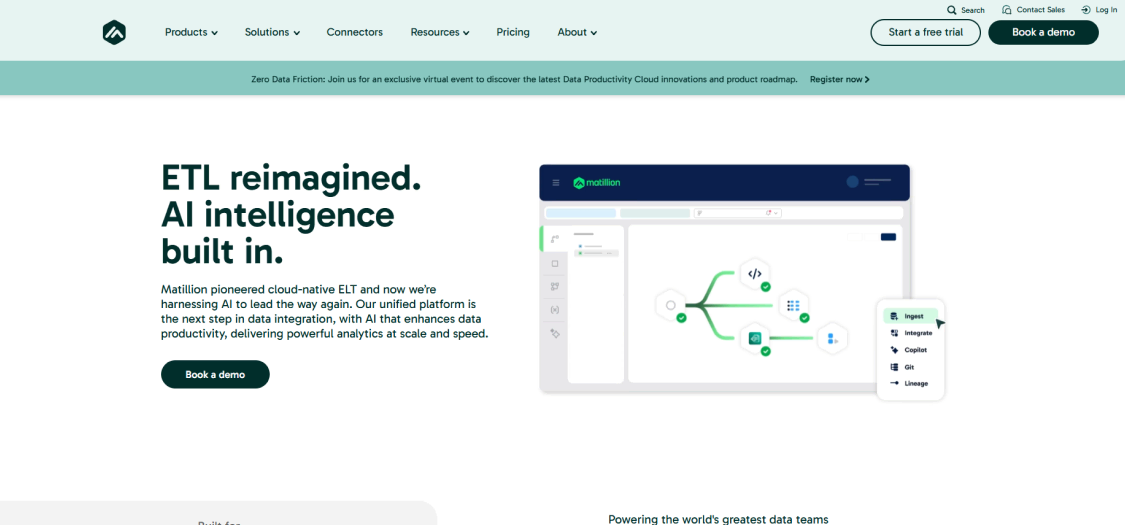
Task: Expand the Solutions dropdown menu
Action: click(272, 32)
